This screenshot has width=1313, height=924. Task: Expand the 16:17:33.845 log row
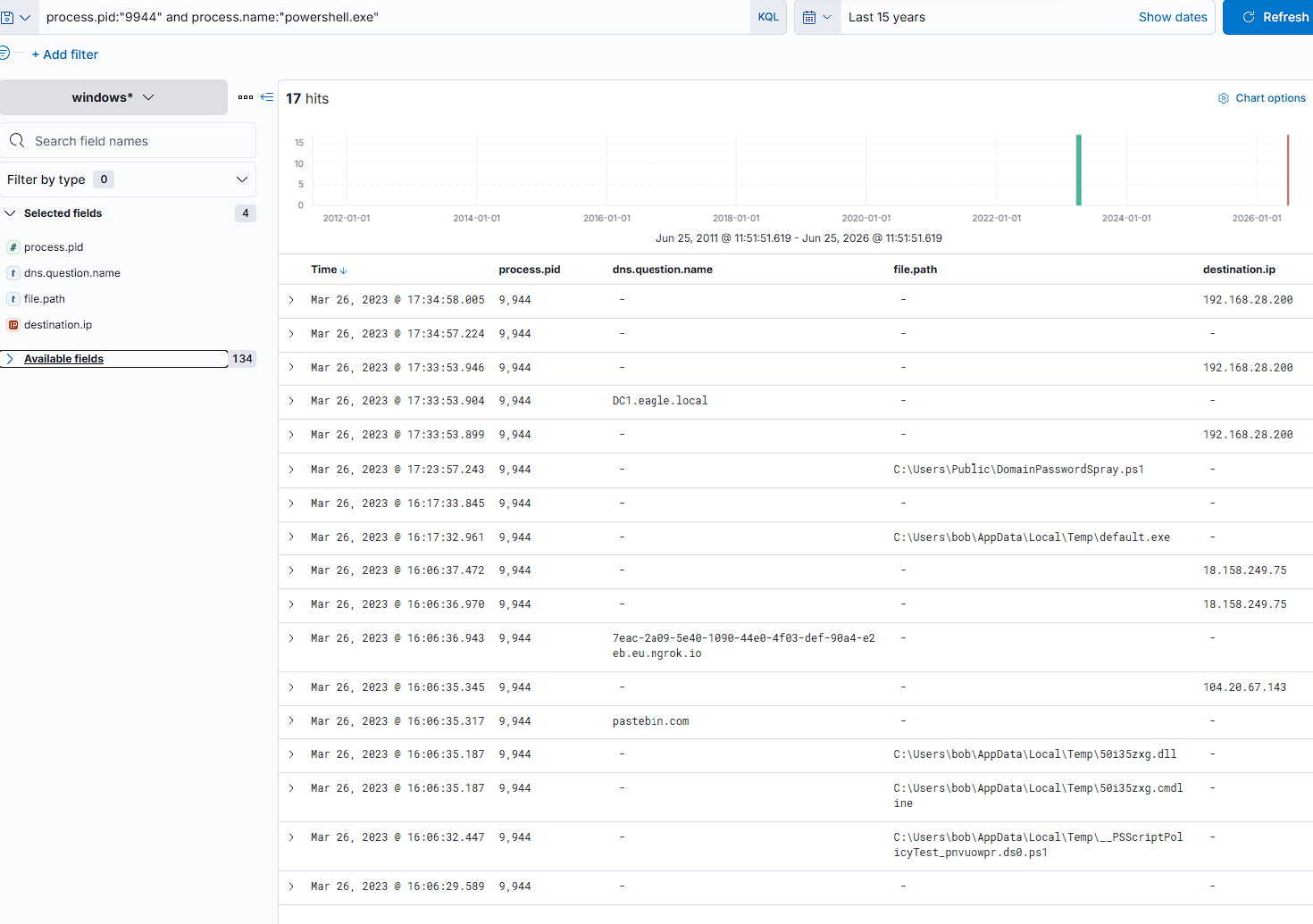point(291,504)
